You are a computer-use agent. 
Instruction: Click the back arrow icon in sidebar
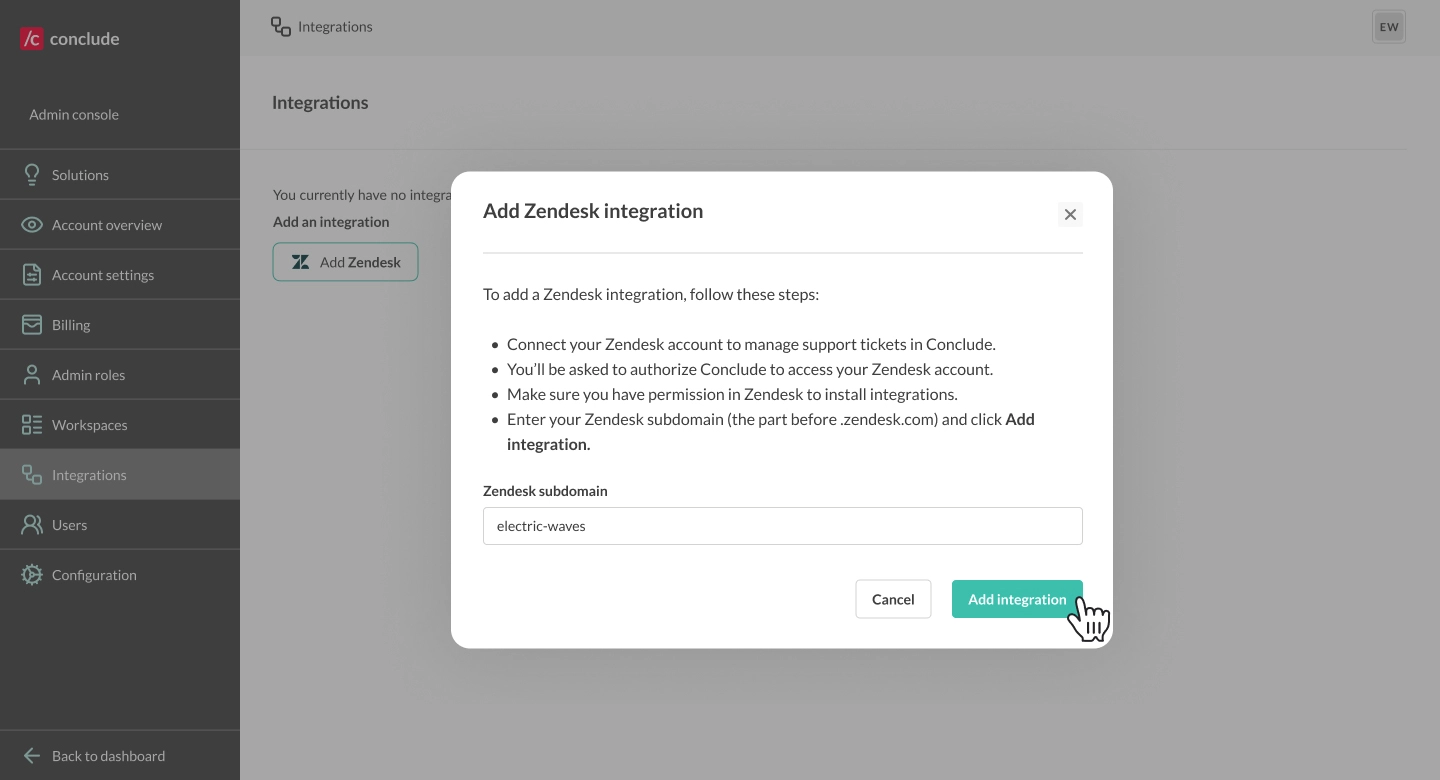coord(32,756)
